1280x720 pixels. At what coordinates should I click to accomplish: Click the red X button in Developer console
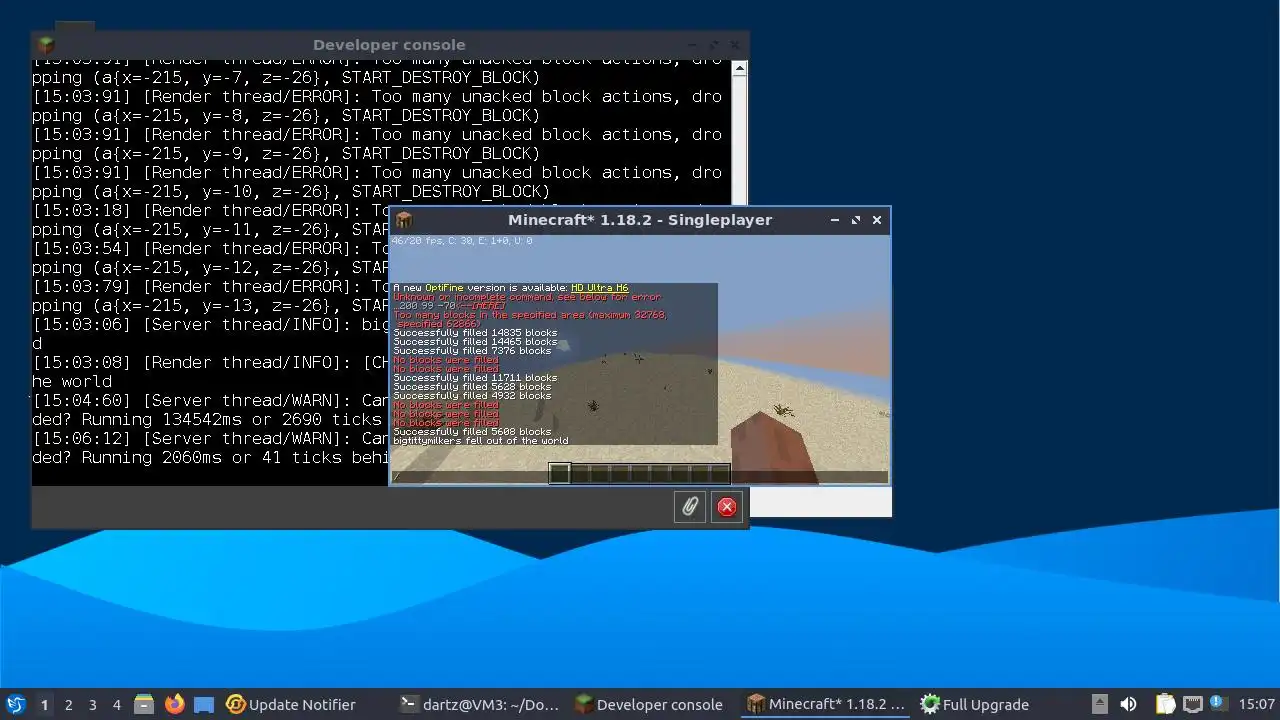(x=727, y=507)
